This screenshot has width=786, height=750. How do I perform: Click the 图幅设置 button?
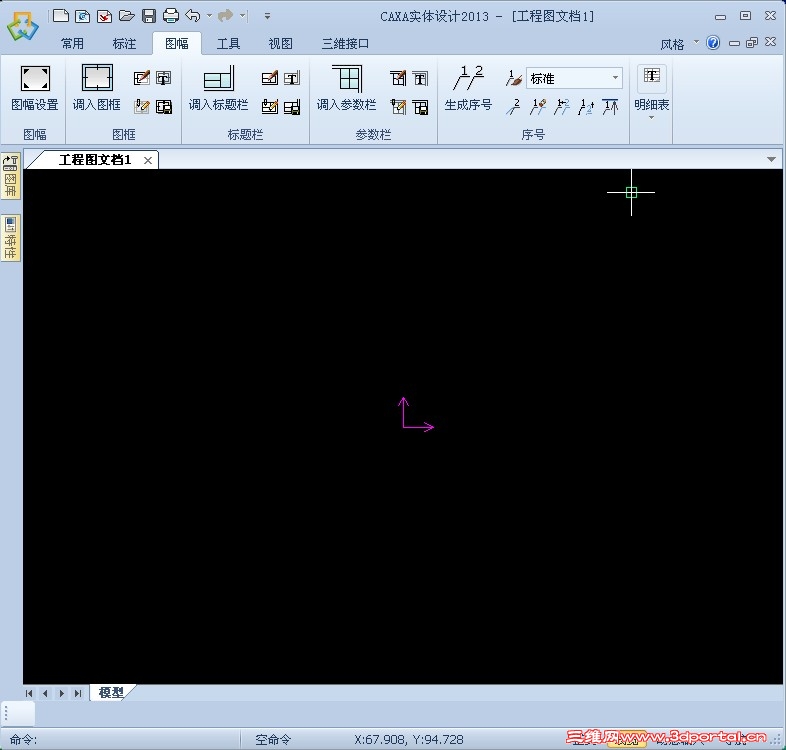(35, 88)
